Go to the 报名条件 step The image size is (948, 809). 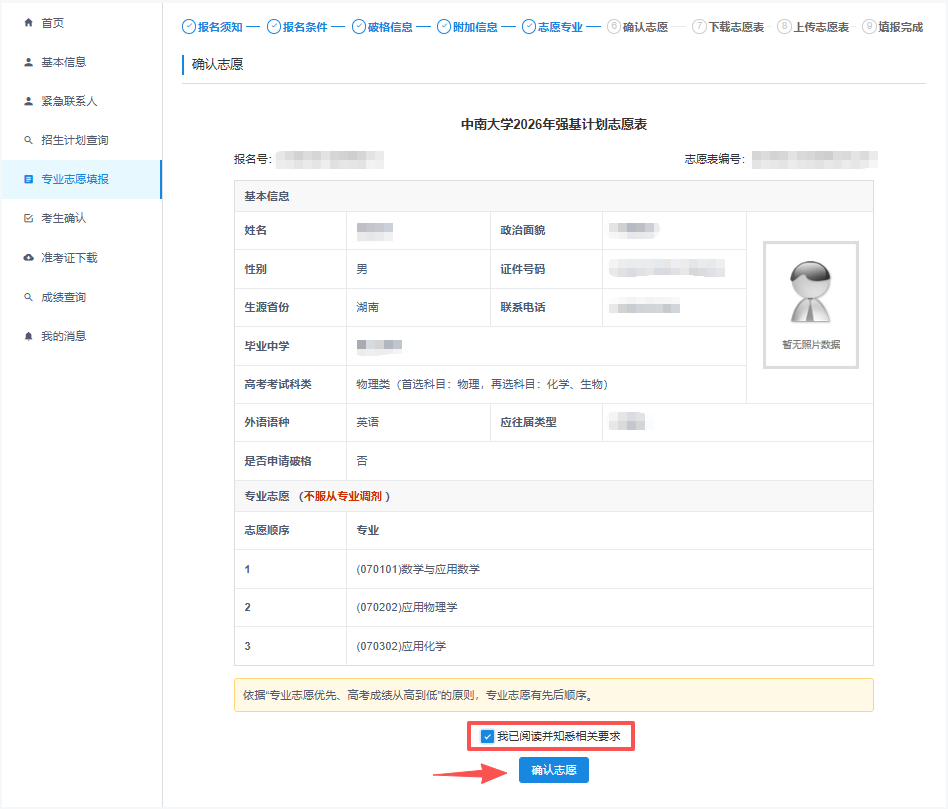(x=297, y=27)
